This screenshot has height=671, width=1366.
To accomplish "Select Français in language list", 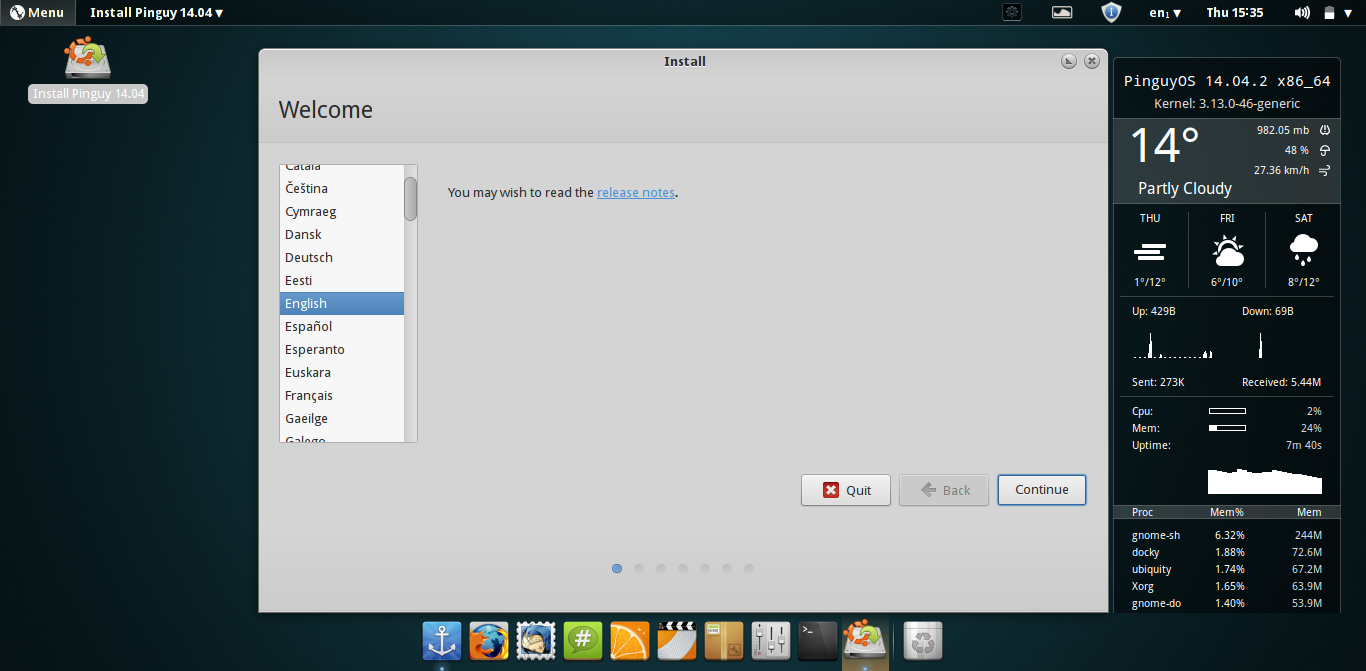I will pyautogui.click(x=342, y=395).
